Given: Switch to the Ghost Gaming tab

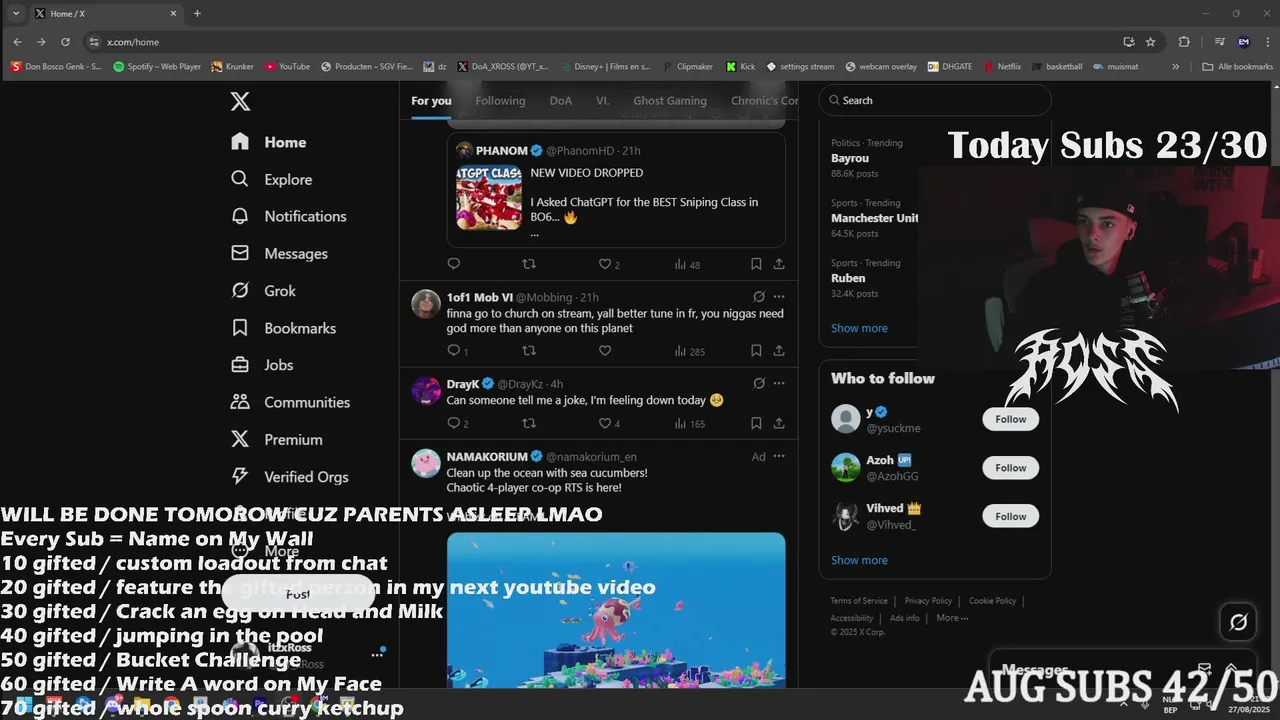Looking at the screenshot, I should click(670, 101).
